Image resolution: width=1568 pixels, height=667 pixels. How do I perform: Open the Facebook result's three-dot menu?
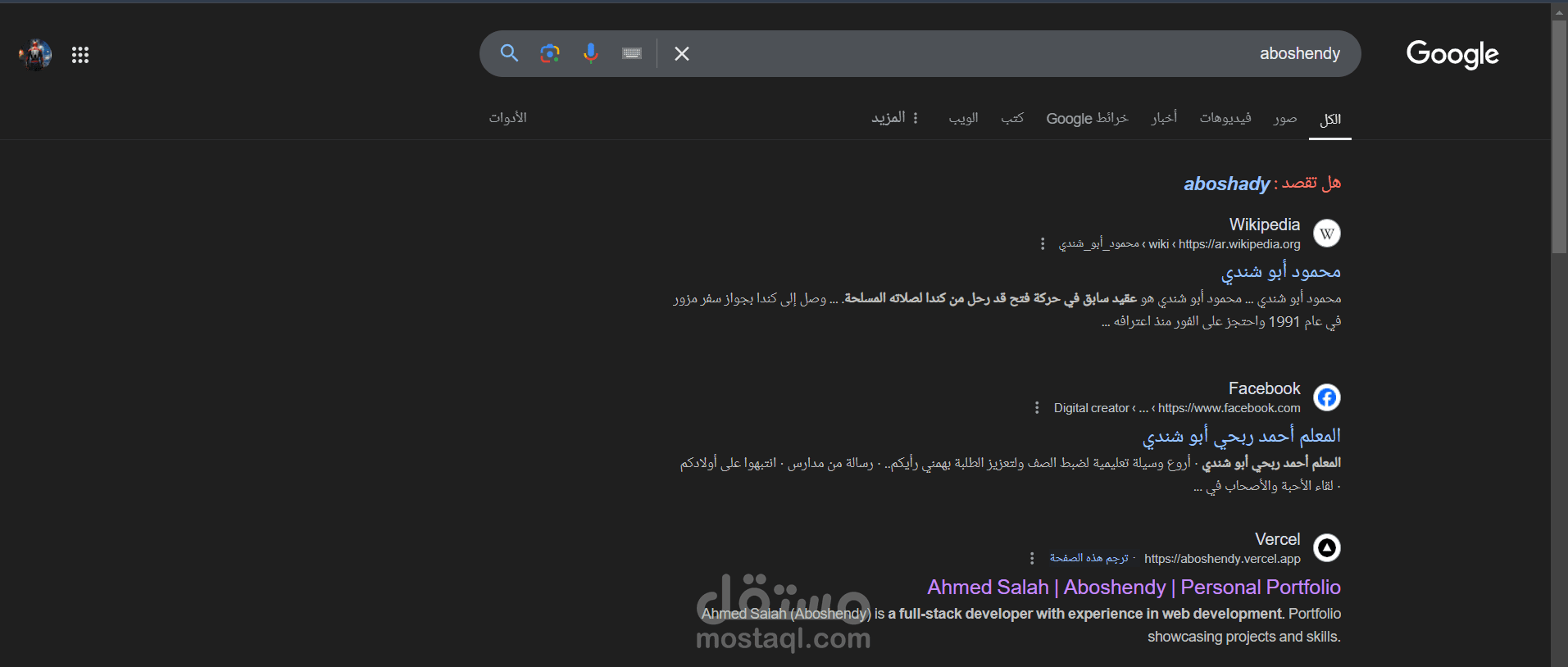(x=1037, y=408)
